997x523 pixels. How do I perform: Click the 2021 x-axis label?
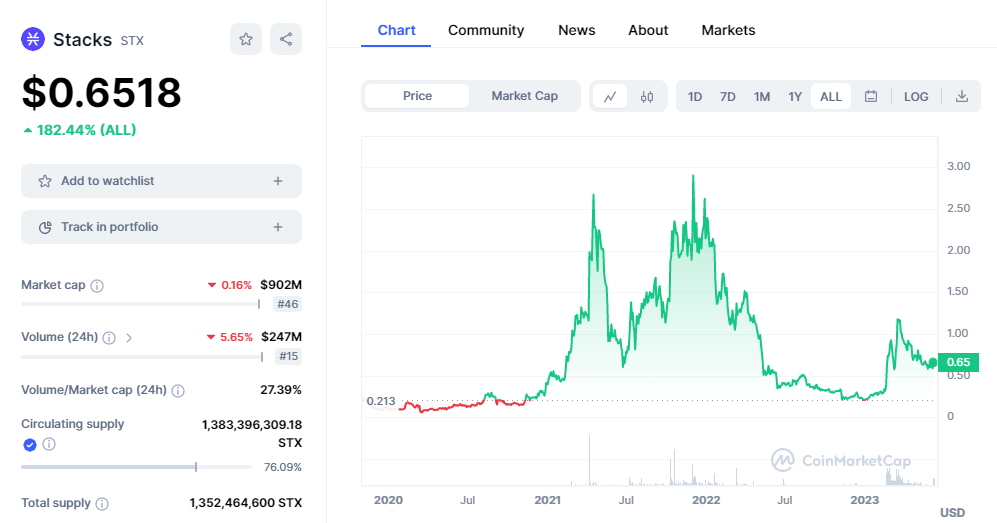547,500
